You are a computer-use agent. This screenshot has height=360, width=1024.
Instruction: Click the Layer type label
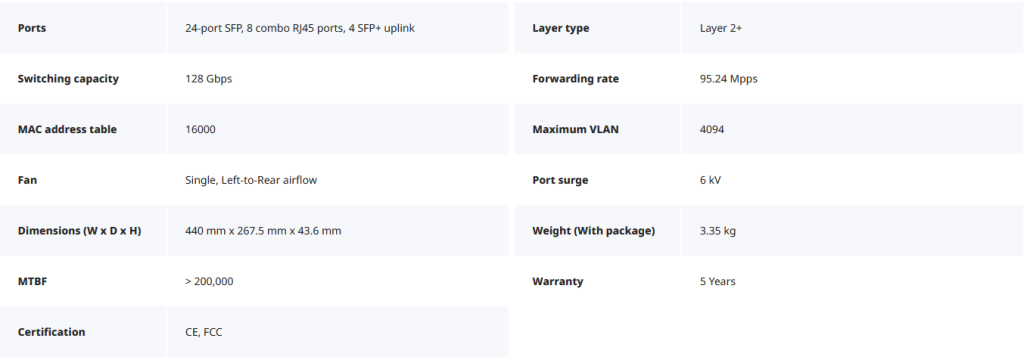[x=560, y=28]
